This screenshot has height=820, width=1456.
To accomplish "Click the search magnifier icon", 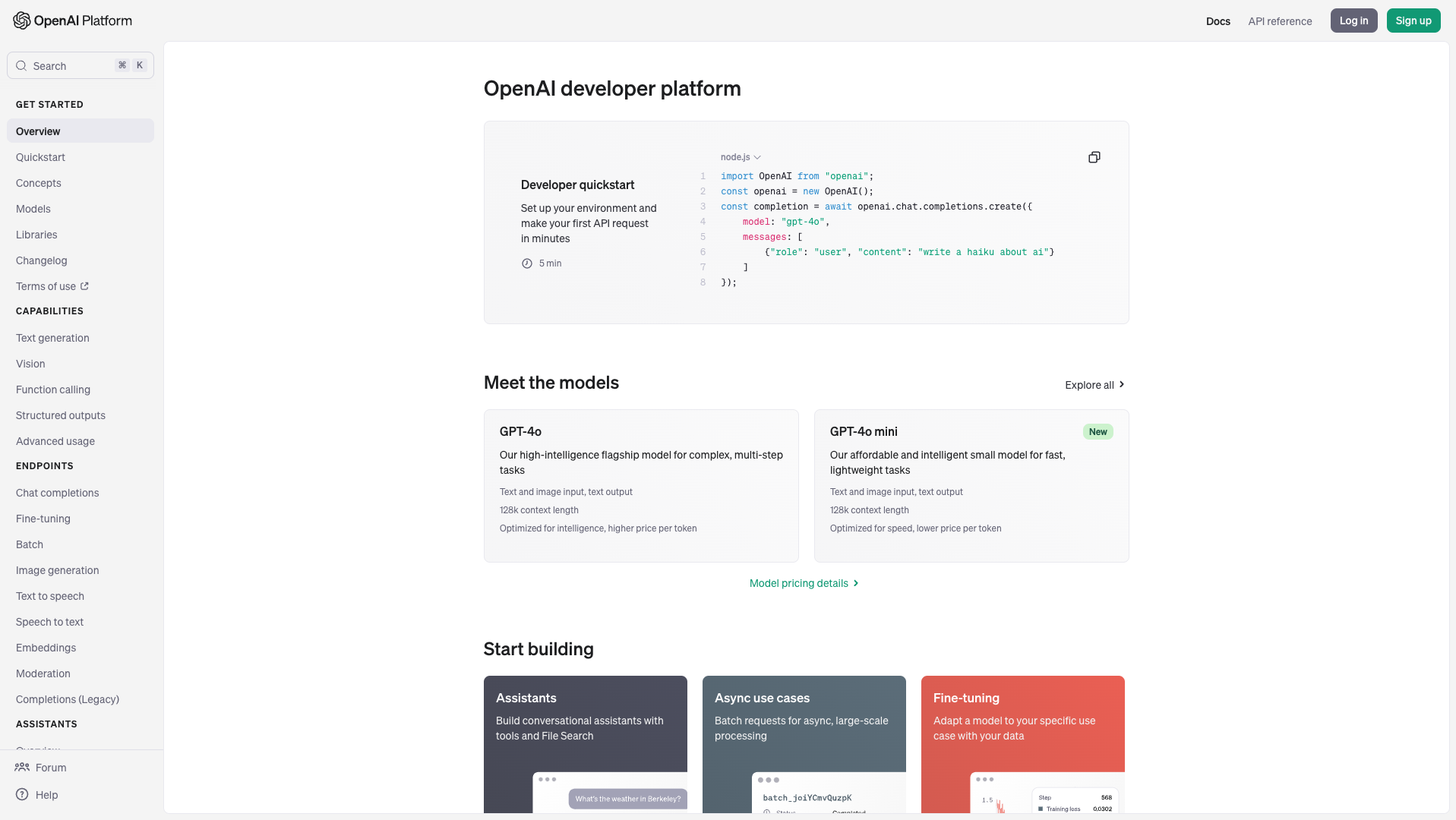I will [x=21, y=66].
